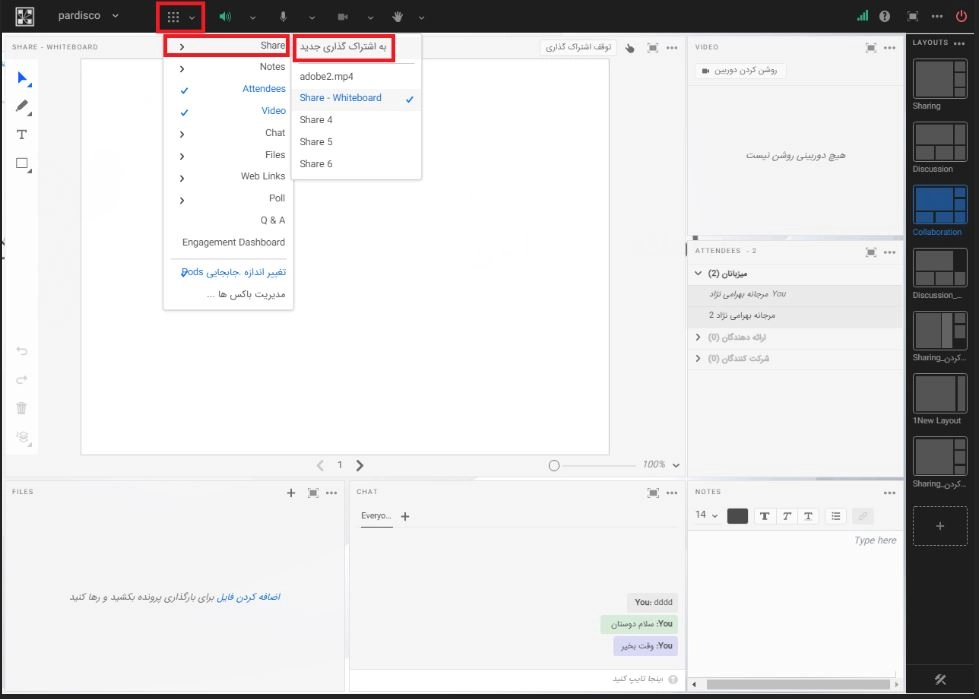This screenshot has width=979, height=699.
Task: Maximize the Share pod
Action: tap(652, 47)
